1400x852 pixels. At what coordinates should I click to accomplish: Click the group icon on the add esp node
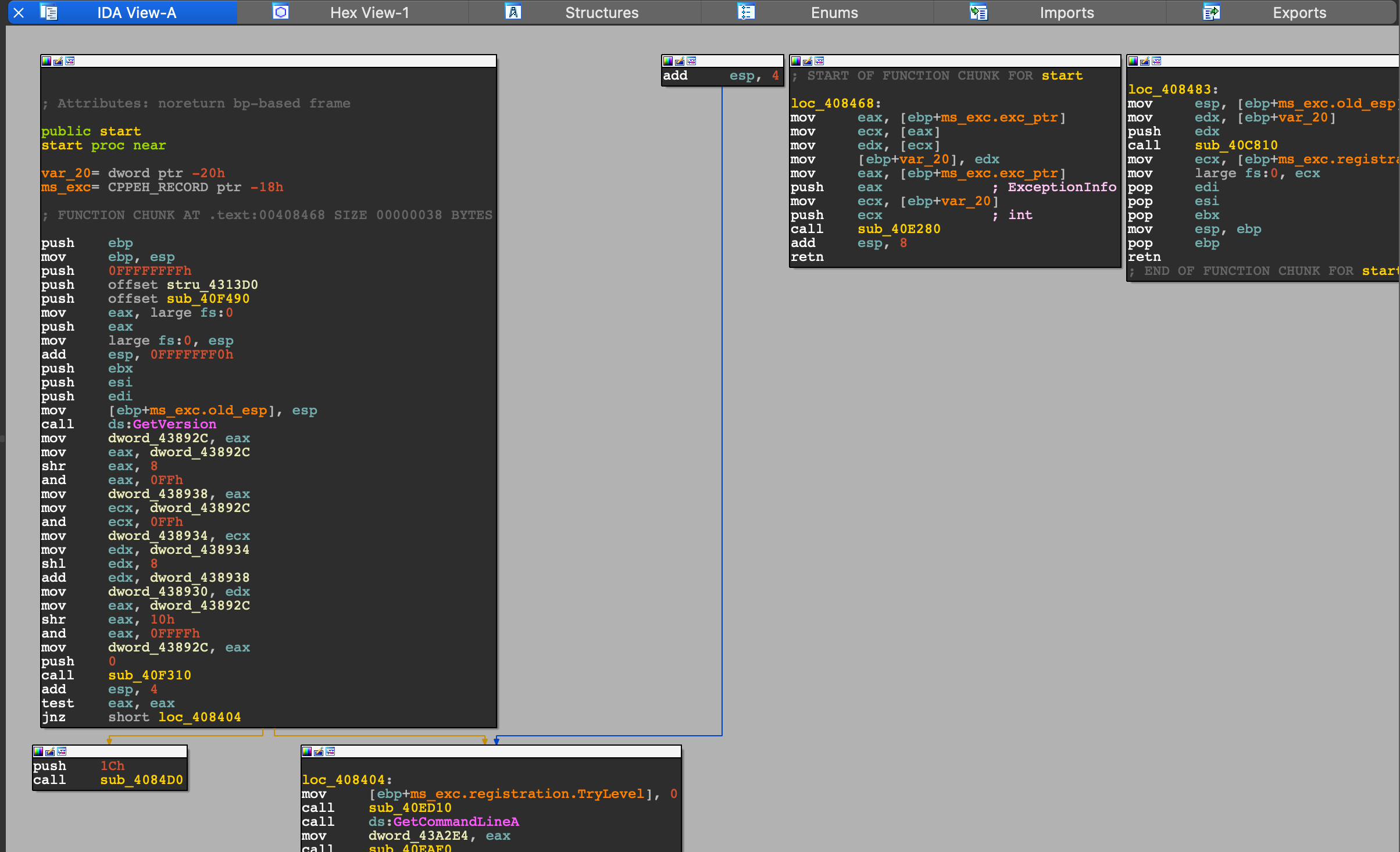691,61
